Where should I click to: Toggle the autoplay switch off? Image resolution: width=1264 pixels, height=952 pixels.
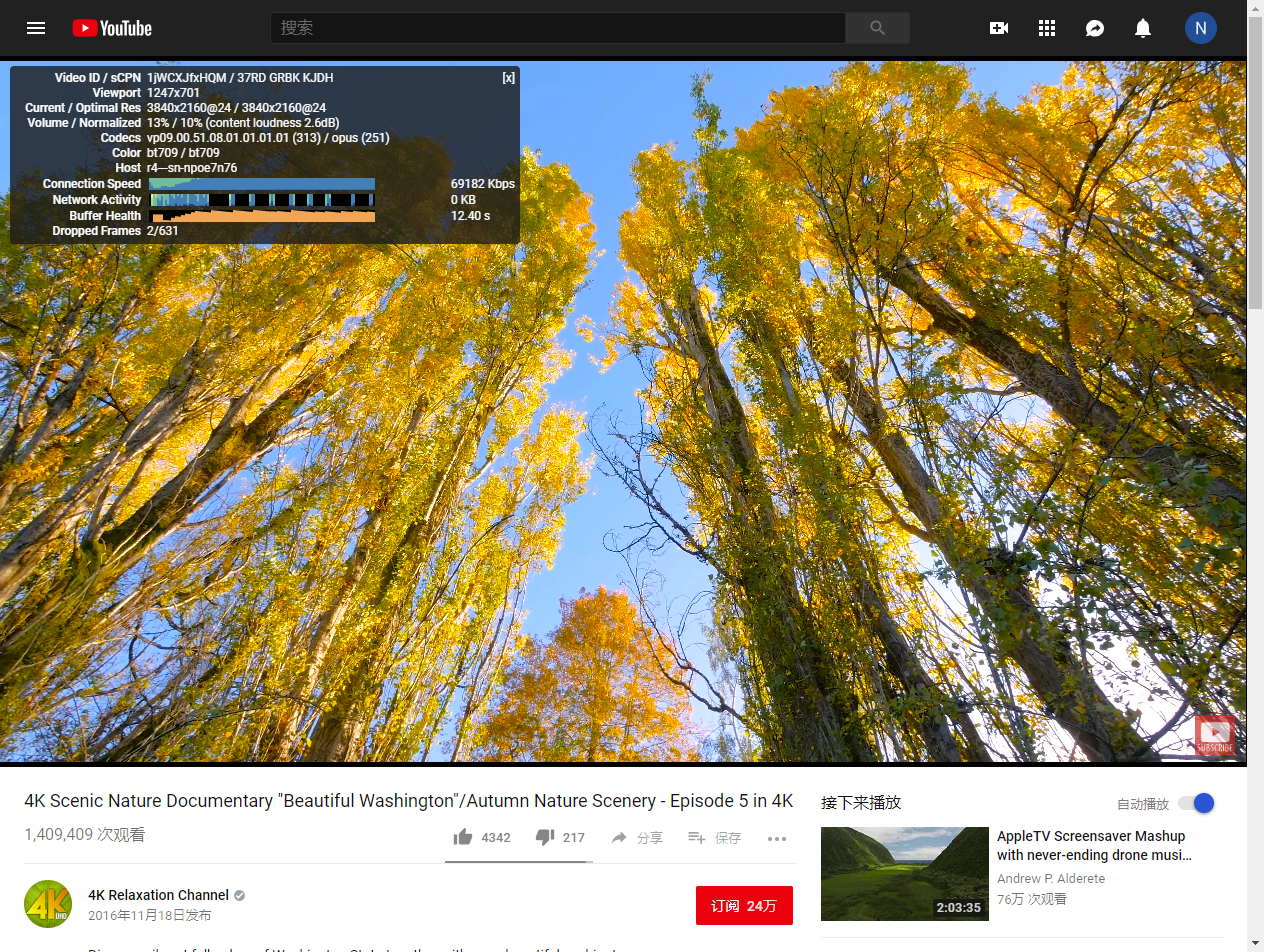(x=1196, y=803)
